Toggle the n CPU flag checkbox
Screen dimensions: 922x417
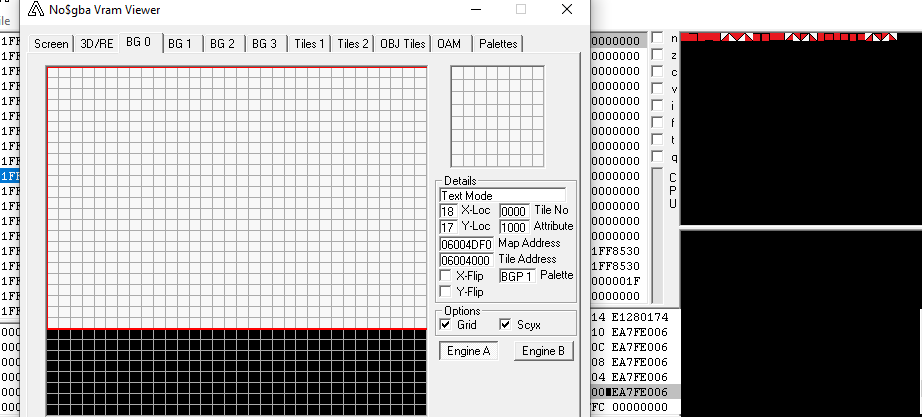[x=657, y=38]
